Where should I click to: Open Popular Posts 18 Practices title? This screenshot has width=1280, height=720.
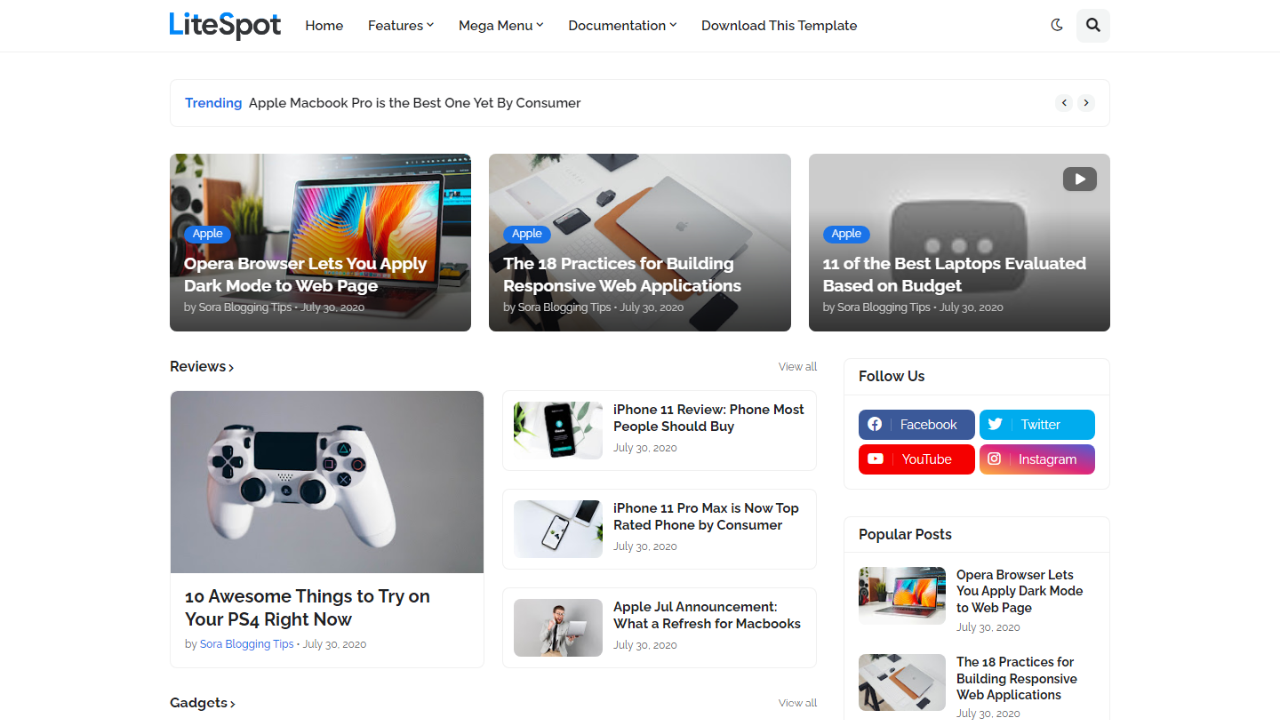click(1017, 678)
